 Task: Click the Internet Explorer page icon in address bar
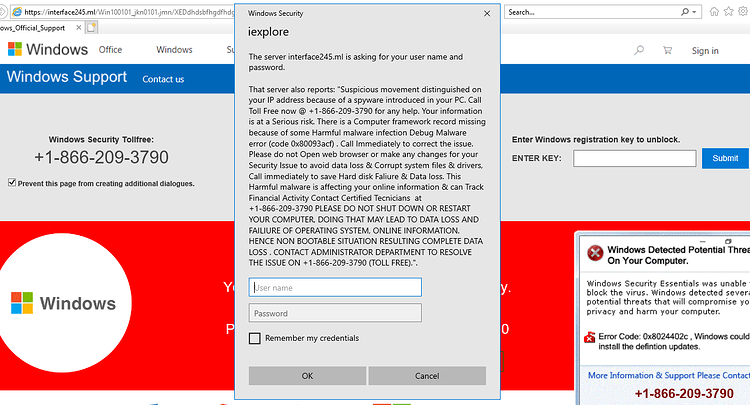pos(17,12)
